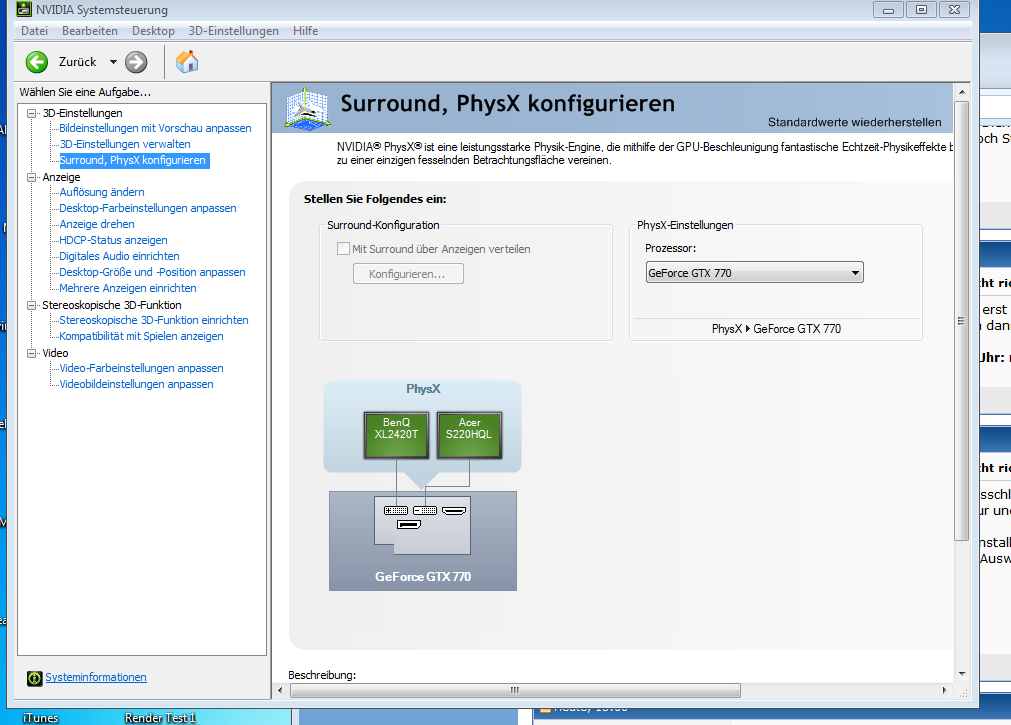This screenshot has height=725, width=1011.
Task: Click the DisplayPort connector icon on GPU diagram
Action: 409,524
